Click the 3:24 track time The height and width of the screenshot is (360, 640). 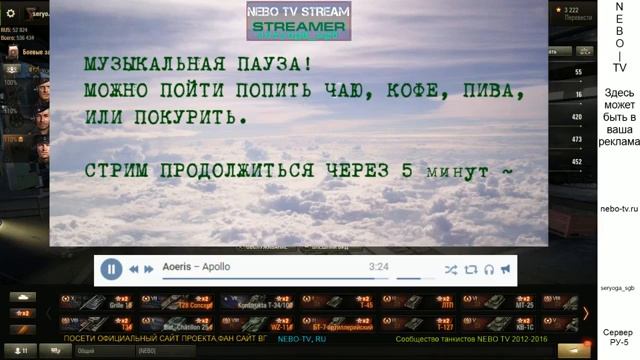378,267
